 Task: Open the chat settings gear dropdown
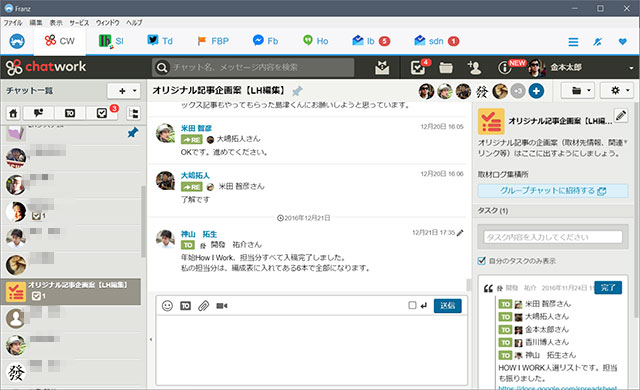[x=617, y=91]
